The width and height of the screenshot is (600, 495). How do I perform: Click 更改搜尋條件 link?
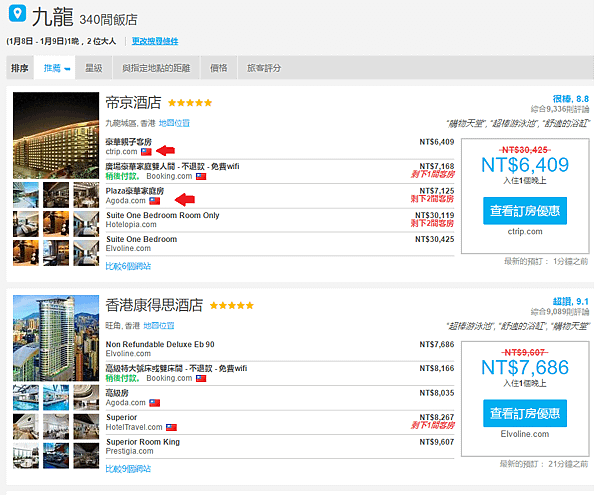pos(155,41)
